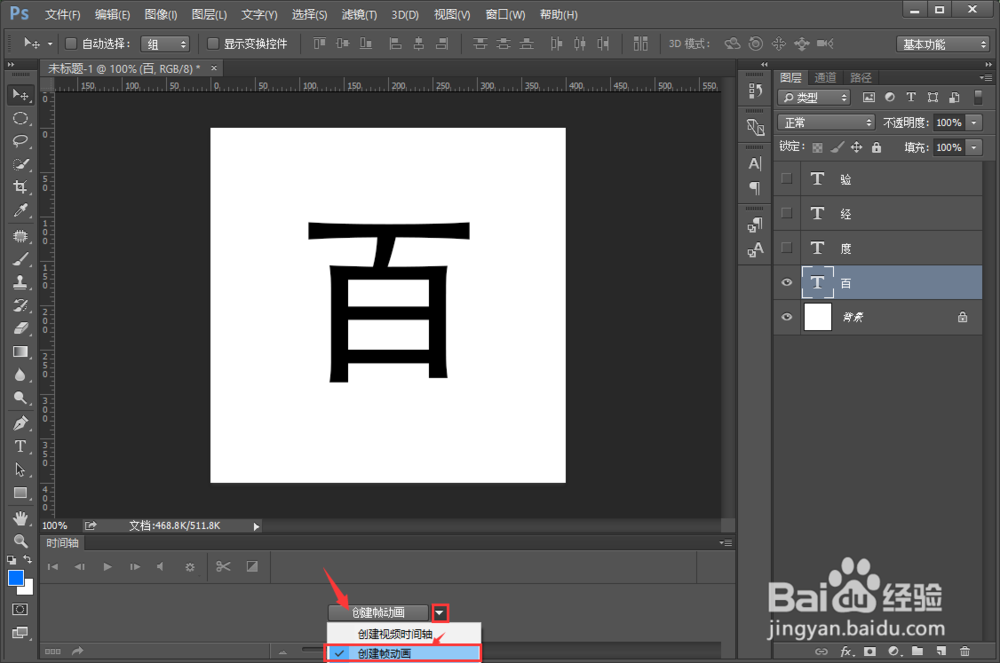This screenshot has width=1000, height=663.
Task: Enable the 显示变换控件 checkbox
Action: (x=212, y=43)
